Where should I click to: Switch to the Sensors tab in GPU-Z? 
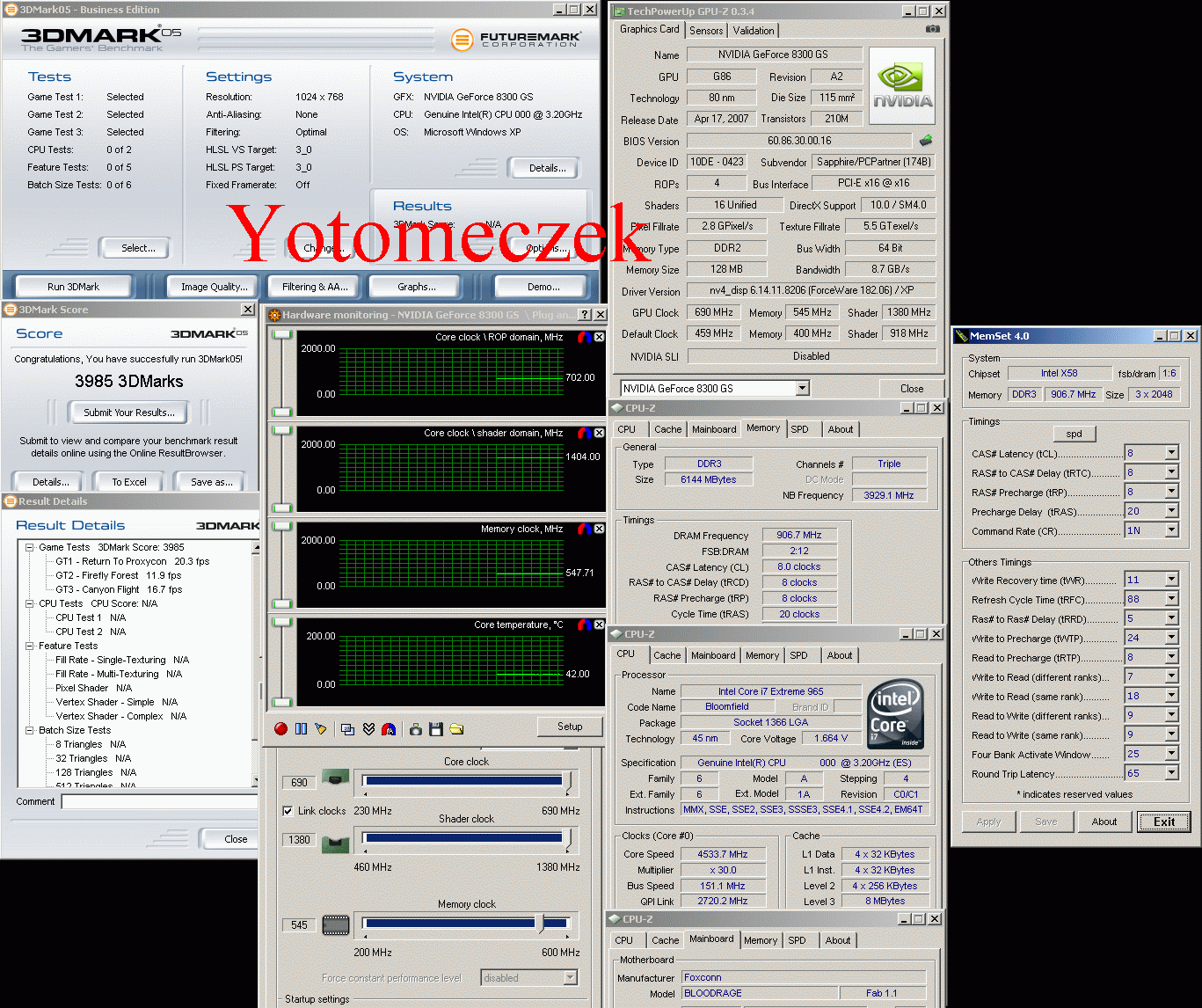point(706,31)
